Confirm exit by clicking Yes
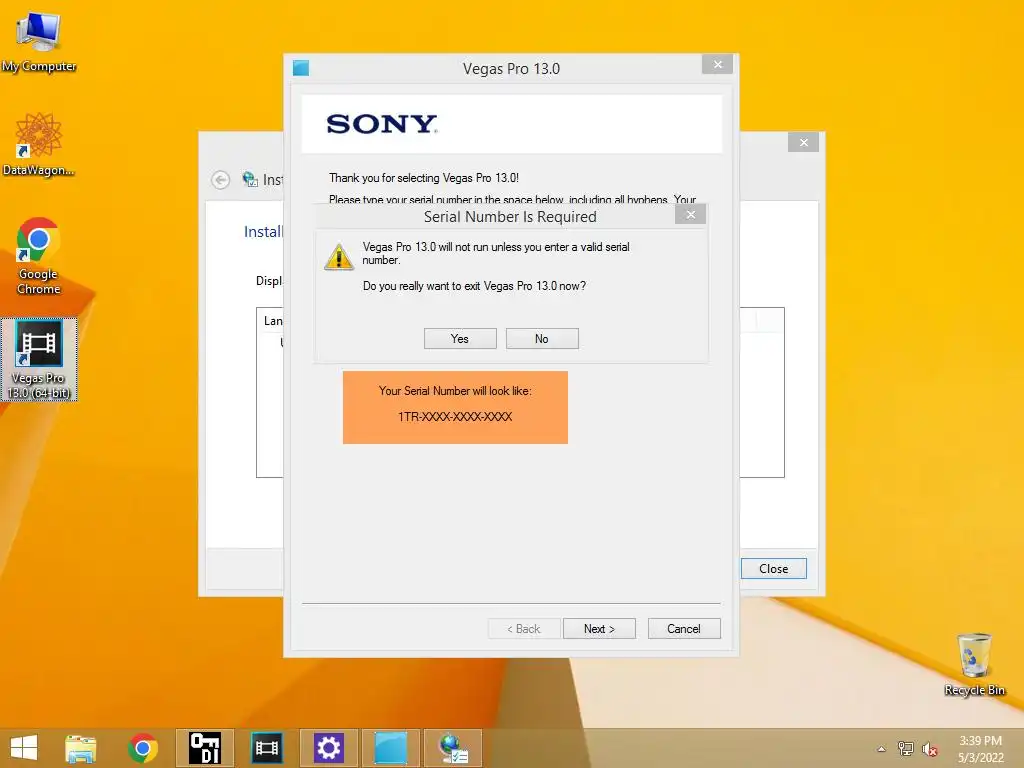 pyautogui.click(x=460, y=338)
